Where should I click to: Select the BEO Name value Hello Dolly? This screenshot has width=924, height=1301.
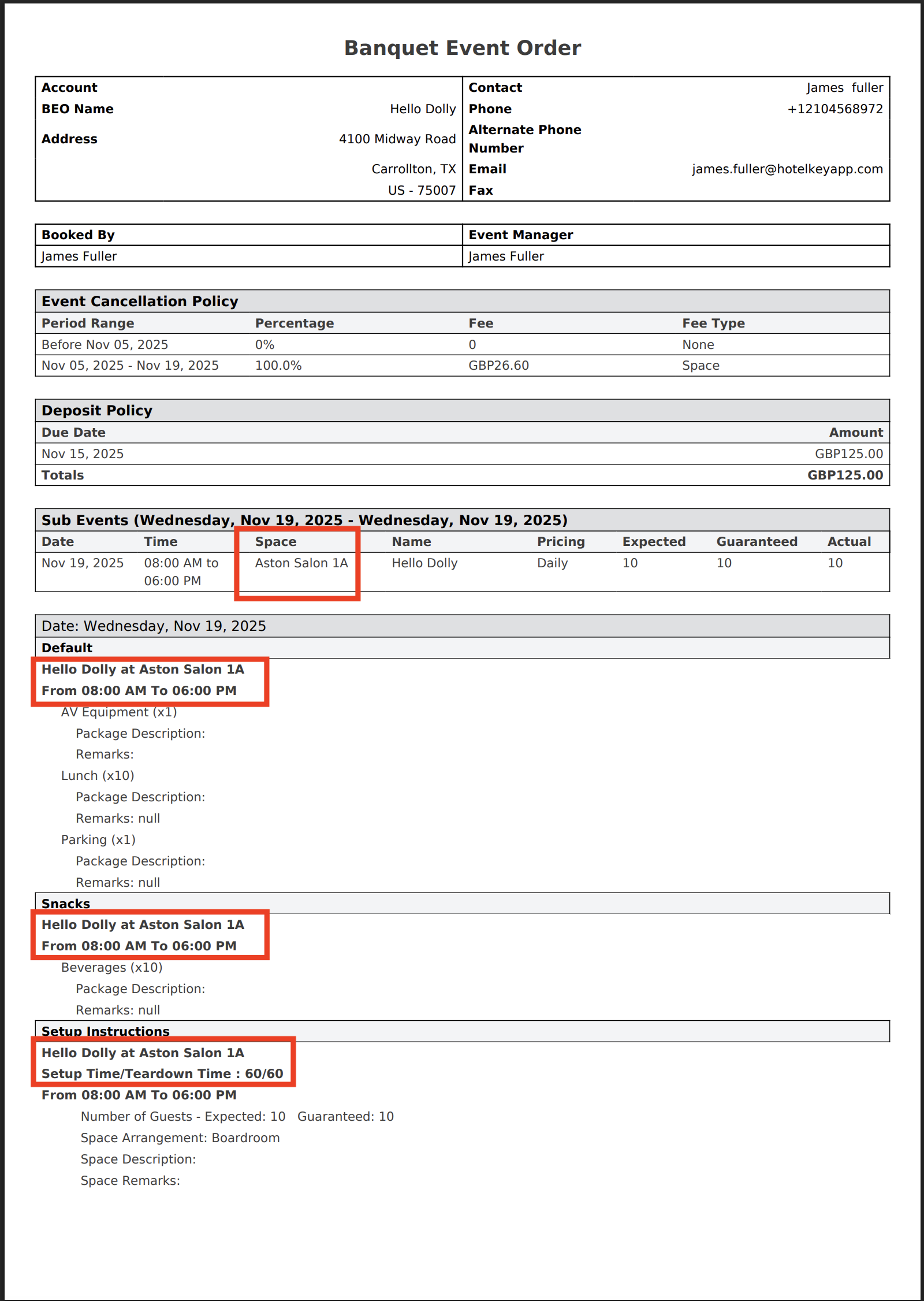(423, 109)
